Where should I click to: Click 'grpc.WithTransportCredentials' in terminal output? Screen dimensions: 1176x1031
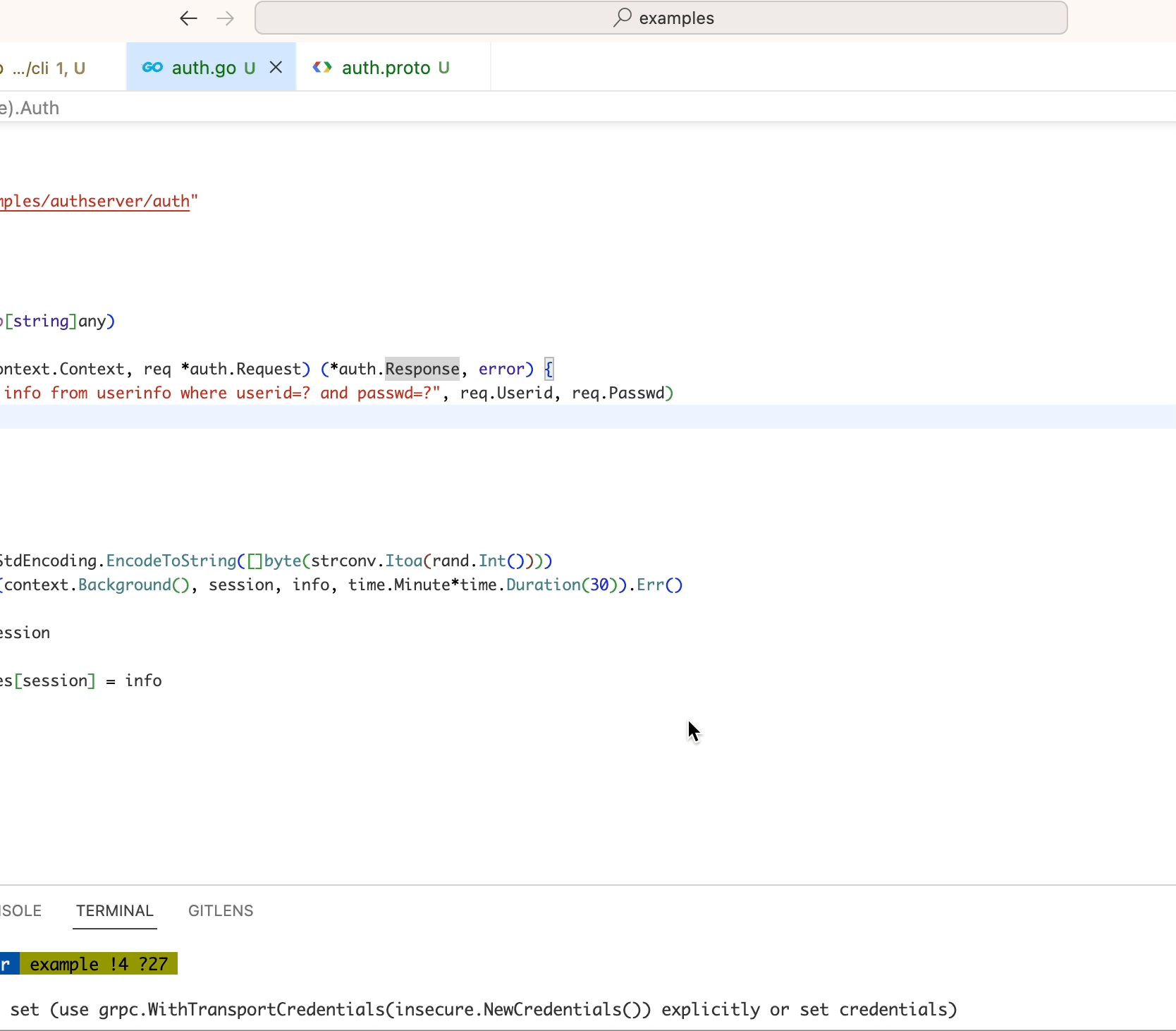[x=242, y=1010]
